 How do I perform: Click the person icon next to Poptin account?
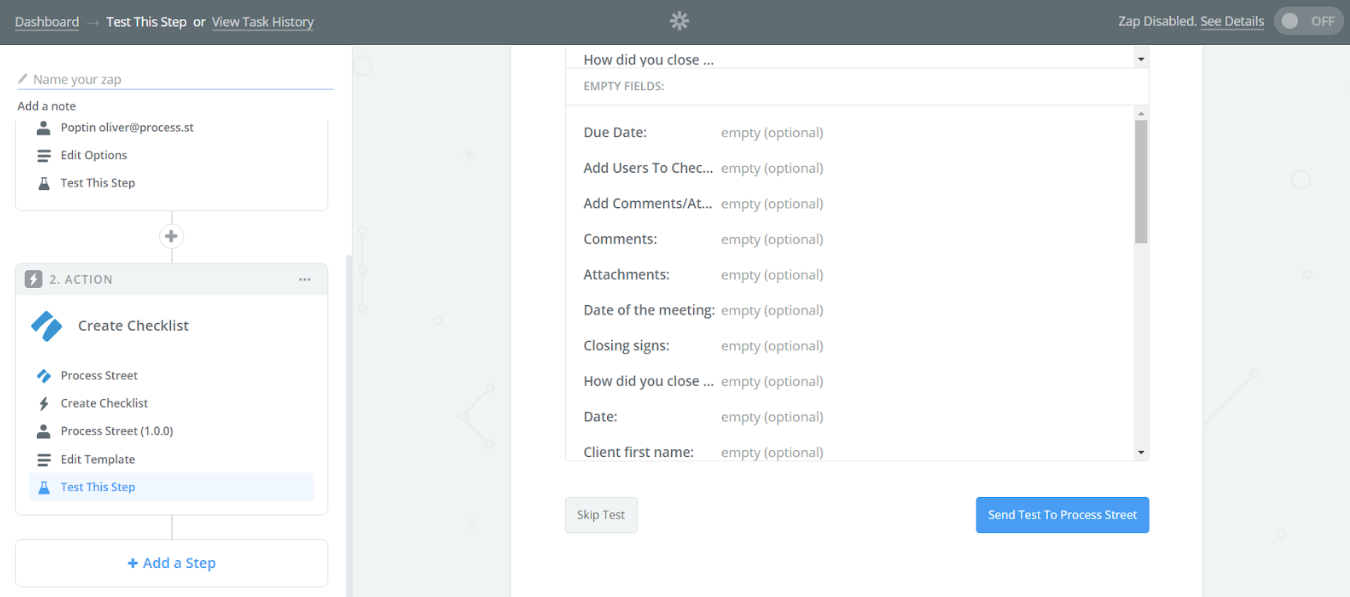coord(43,128)
